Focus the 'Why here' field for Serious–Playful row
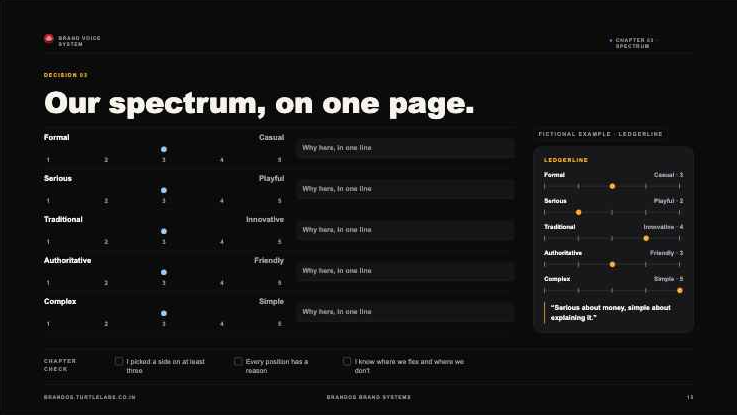Image resolution: width=737 pixels, height=415 pixels. click(405, 188)
